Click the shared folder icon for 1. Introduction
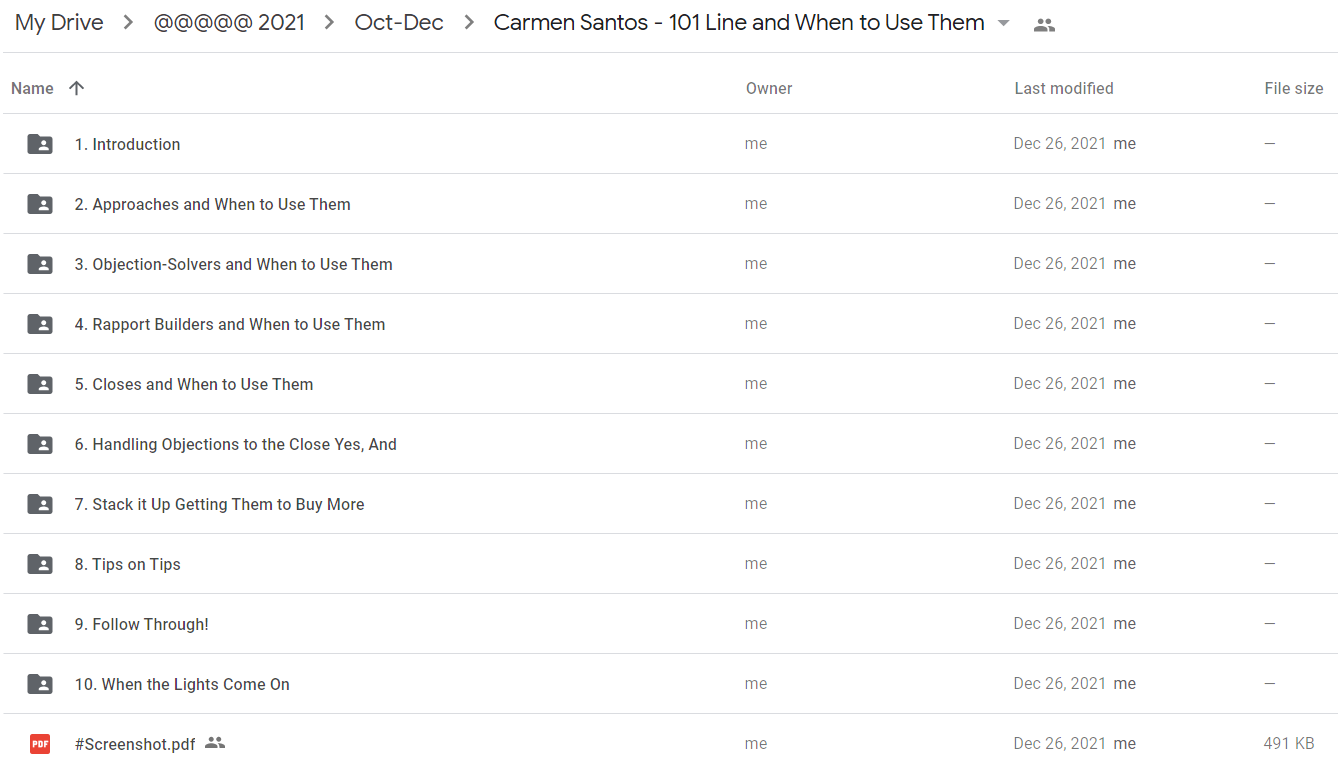1338x771 pixels. 40,144
